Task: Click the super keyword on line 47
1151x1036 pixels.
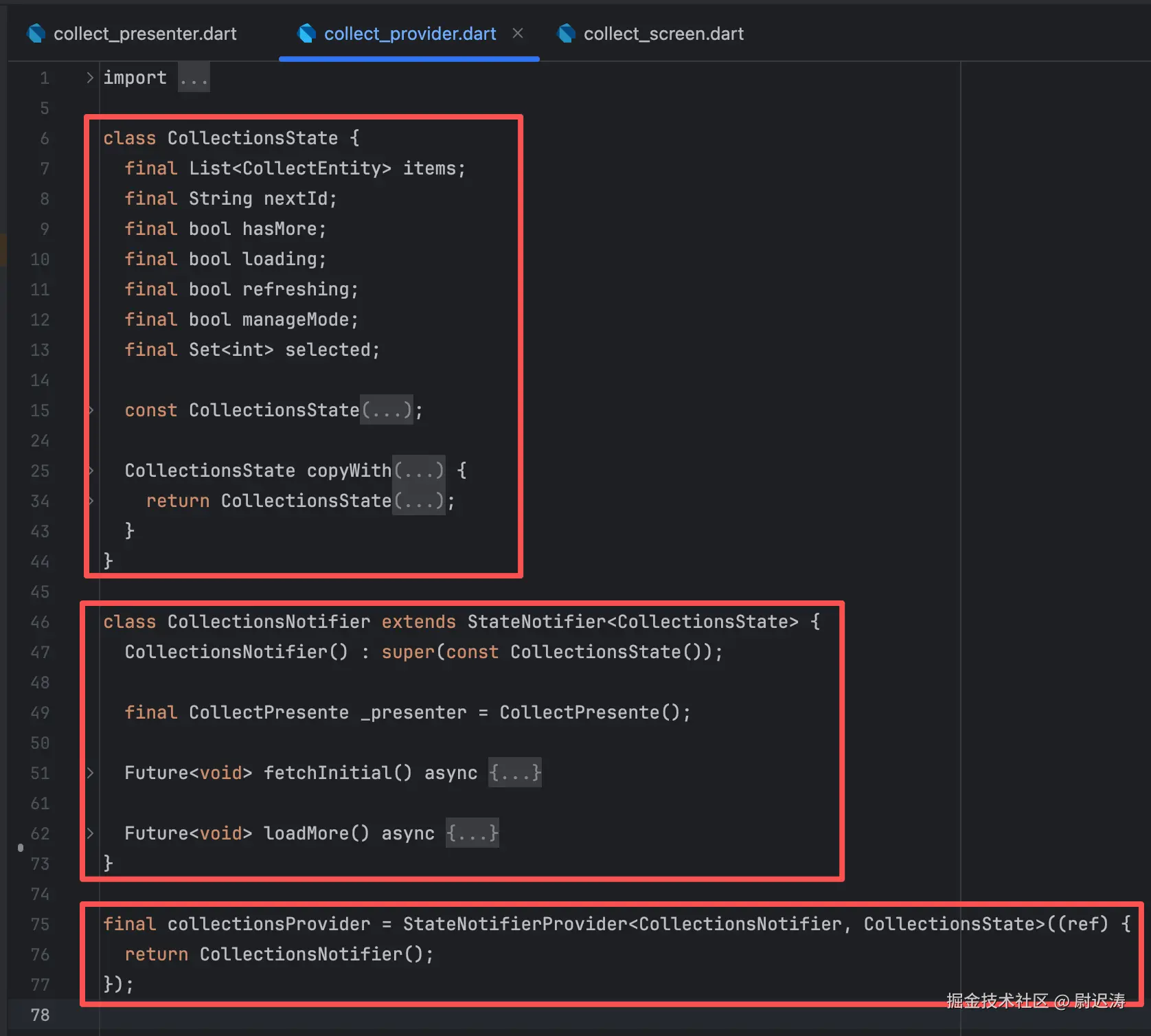Action: pyautogui.click(x=409, y=652)
